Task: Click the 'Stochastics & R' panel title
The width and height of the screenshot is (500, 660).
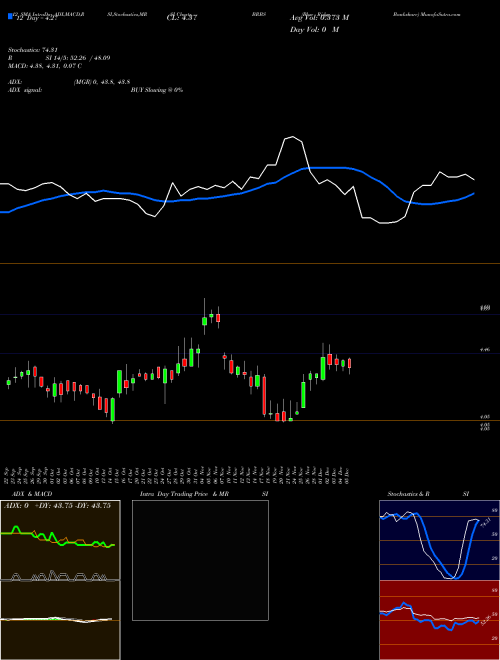Action: (x=409, y=494)
